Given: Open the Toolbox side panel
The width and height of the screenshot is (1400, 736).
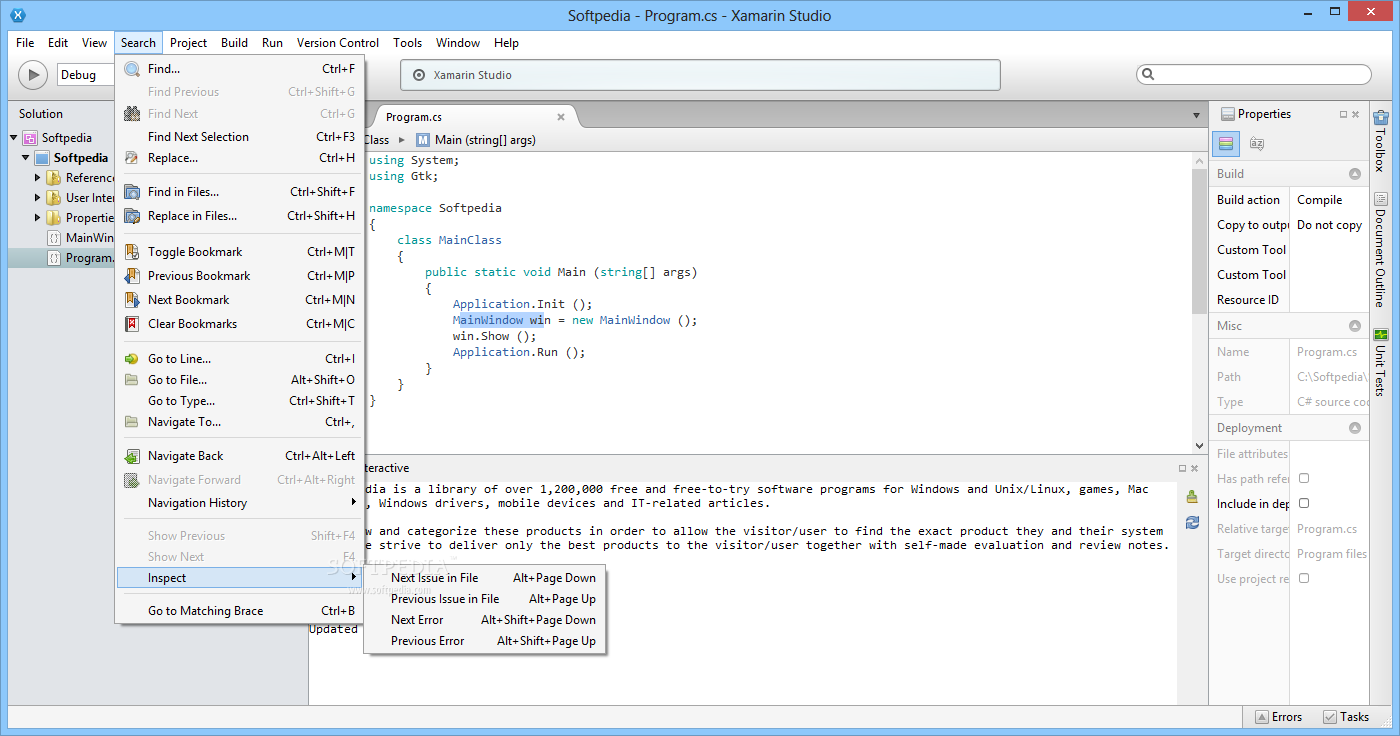Looking at the screenshot, I should click(x=1381, y=141).
